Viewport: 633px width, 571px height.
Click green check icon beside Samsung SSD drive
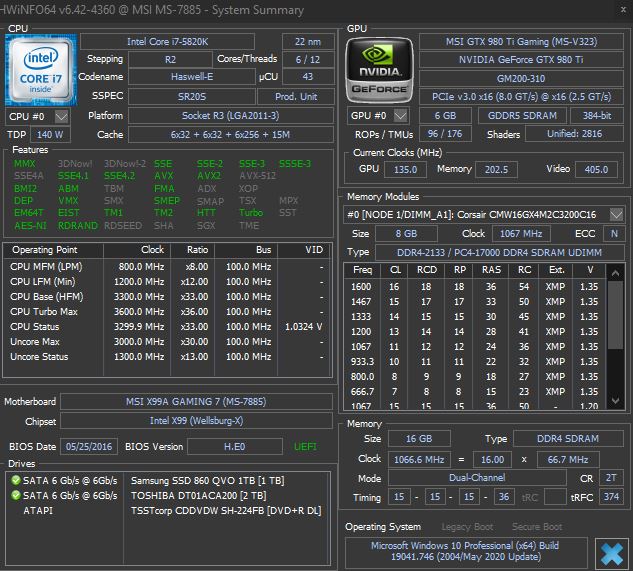tap(16, 480)
